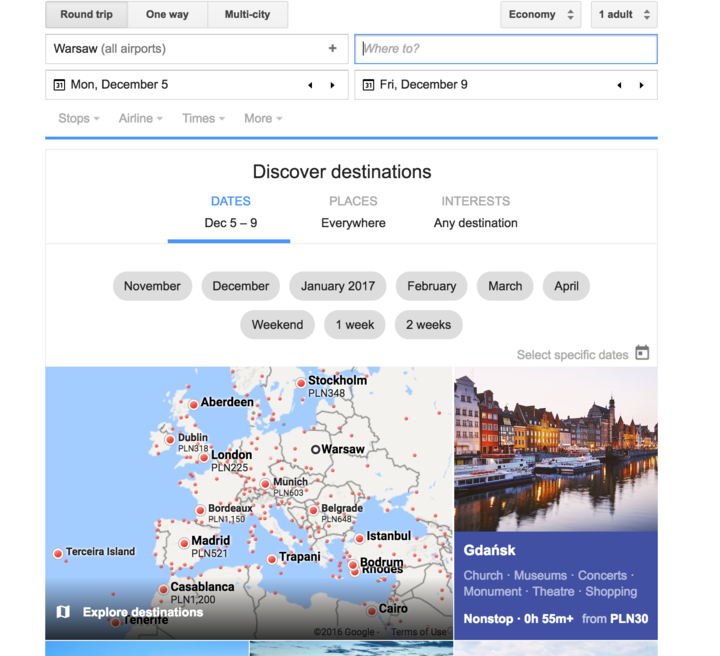Click the Bordeaux map marker
The width and height of the screenshot is (720, 656).
point(200,510)
